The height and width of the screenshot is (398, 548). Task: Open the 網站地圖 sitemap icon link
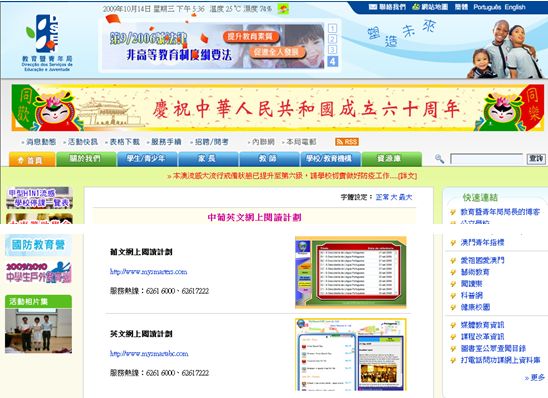click(416, 7)
